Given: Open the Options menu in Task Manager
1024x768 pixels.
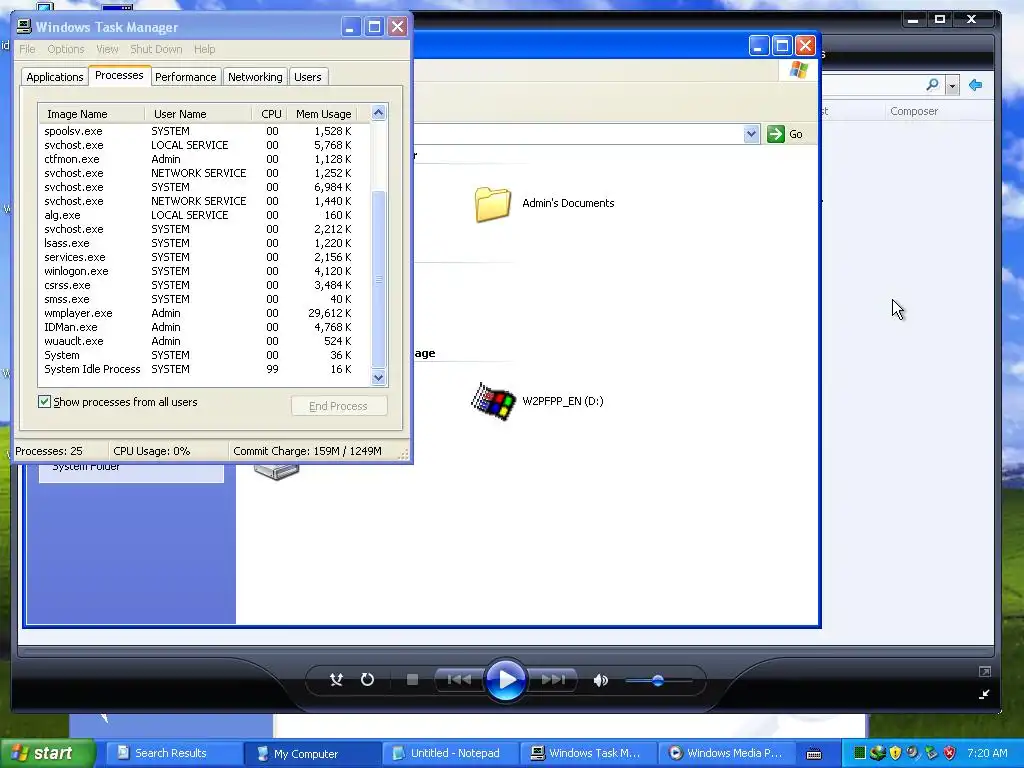Looking at the screenshot, I should click(x=65, y=49).
